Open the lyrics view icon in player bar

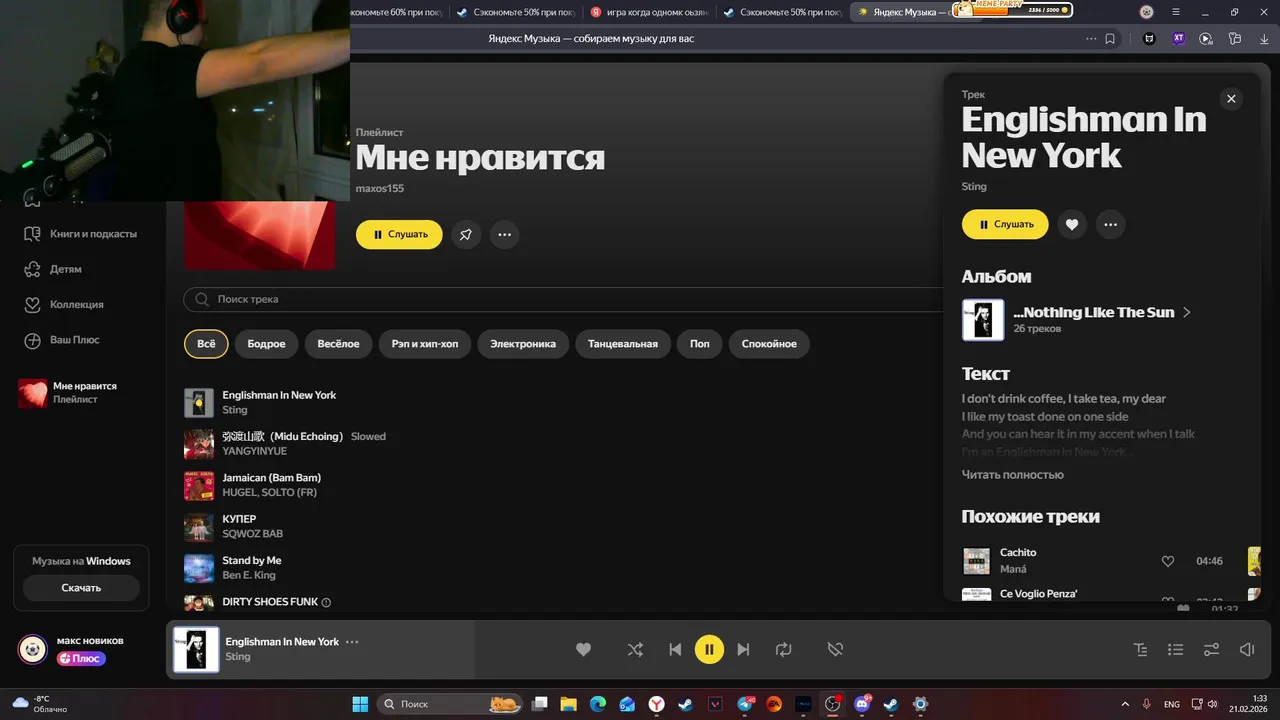coord(1141,649)
